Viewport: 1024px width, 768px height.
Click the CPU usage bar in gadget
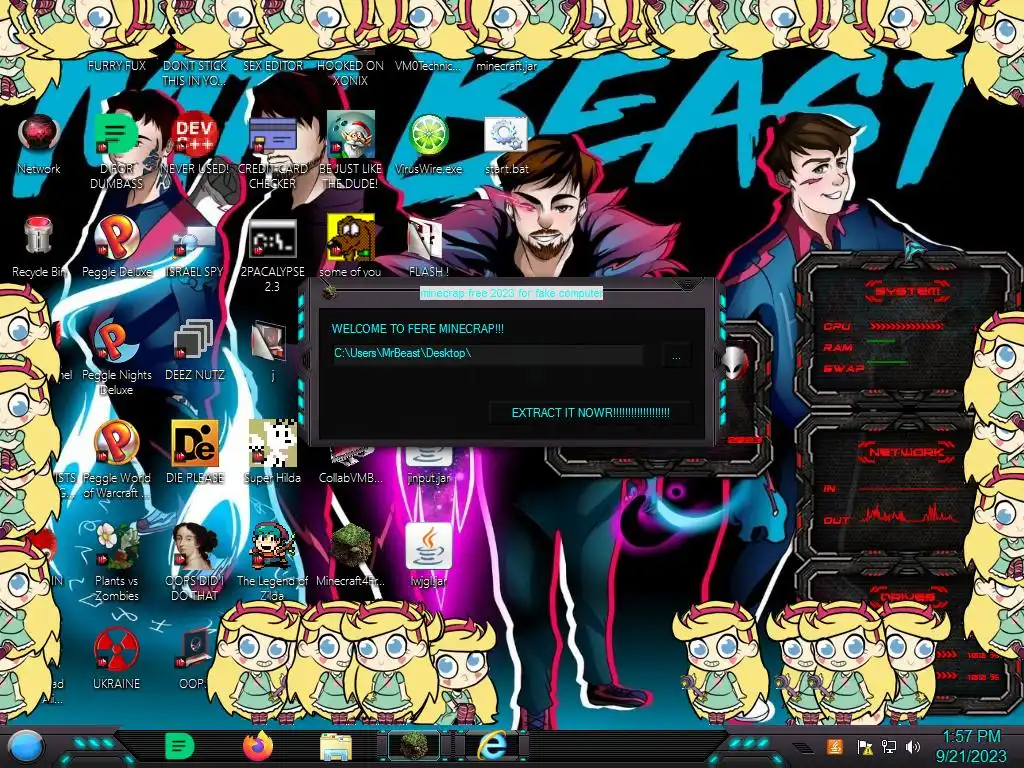coord(907,326)
